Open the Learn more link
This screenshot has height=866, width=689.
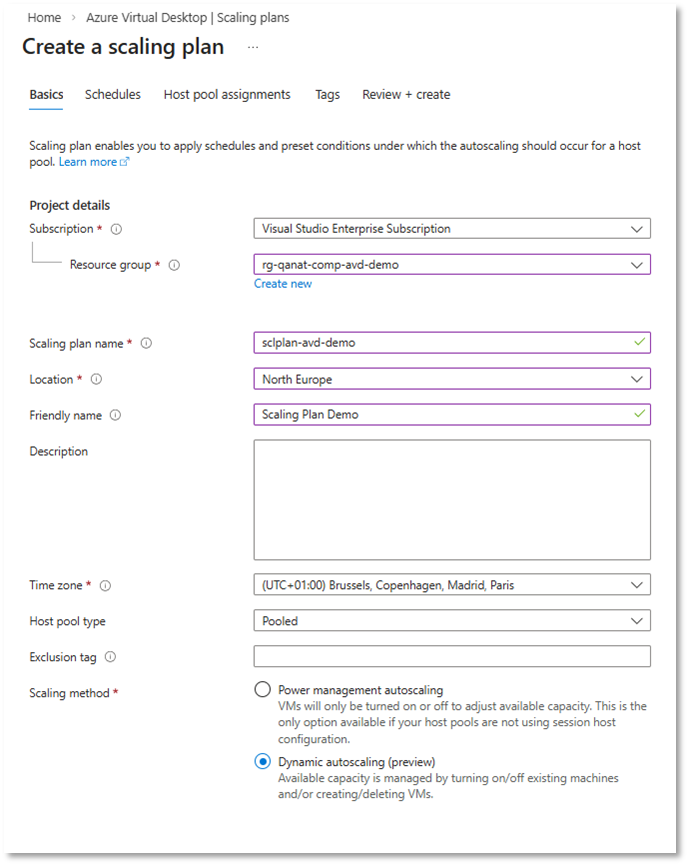(x=89, y=161)
